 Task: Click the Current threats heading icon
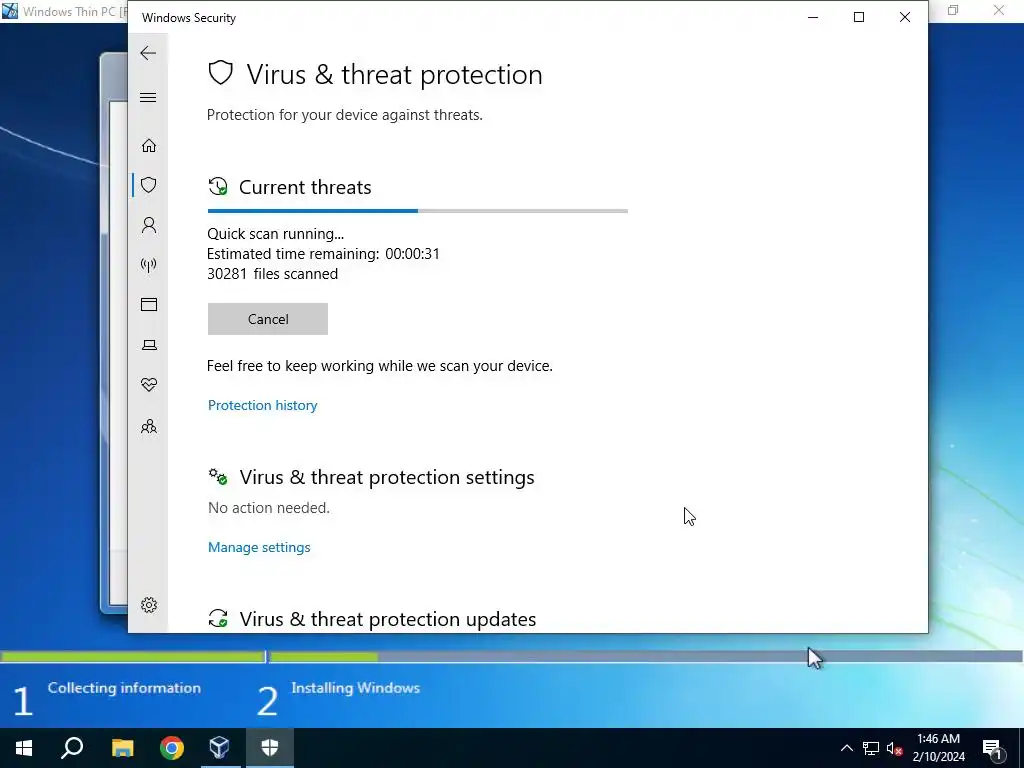click(x=218, y=187)
